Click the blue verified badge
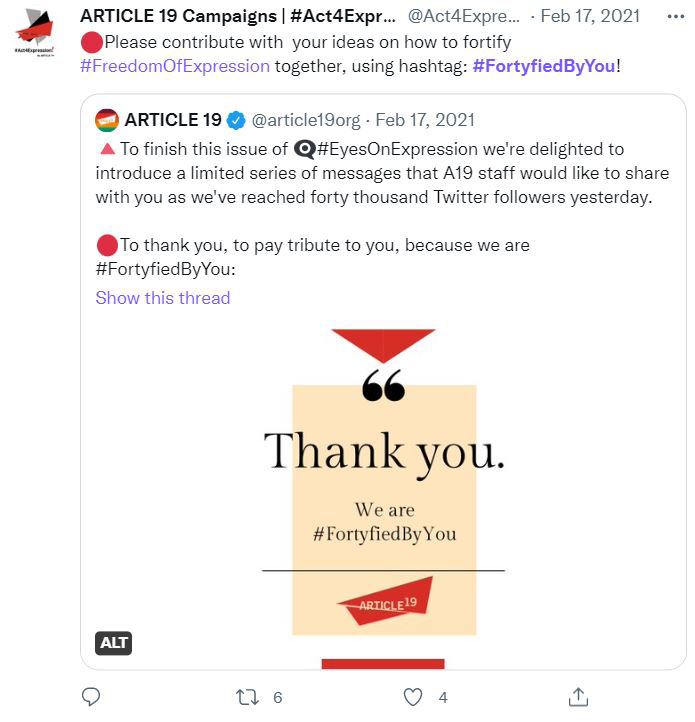 (x=236, y=121)
